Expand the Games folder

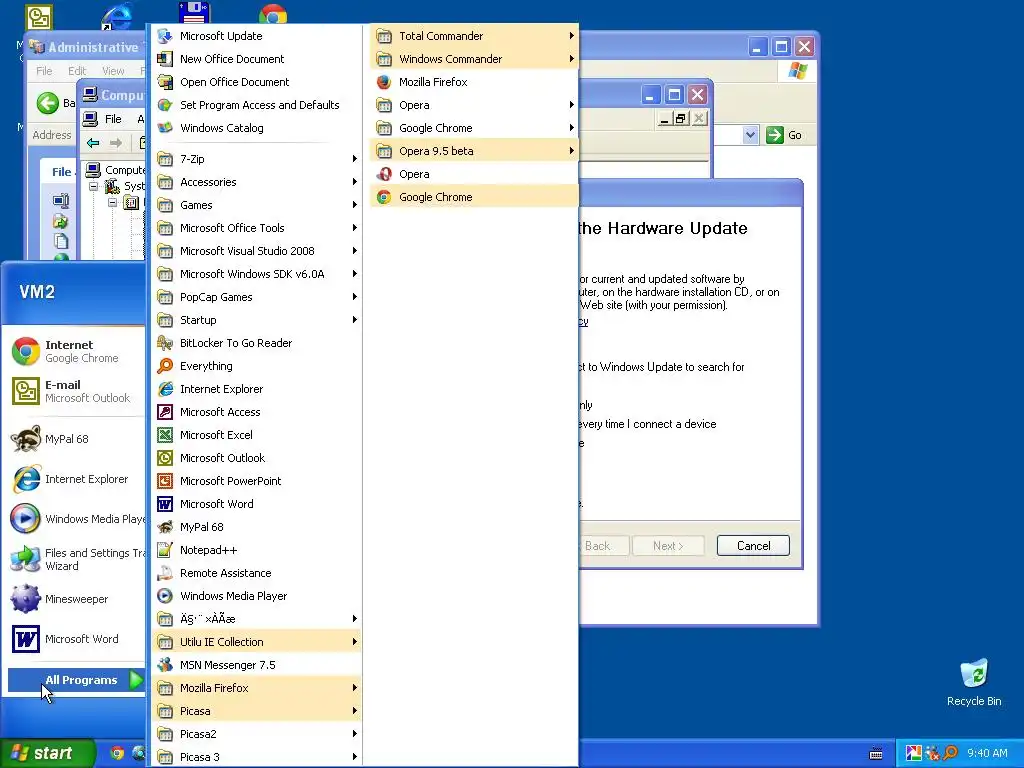pos(256,205)
